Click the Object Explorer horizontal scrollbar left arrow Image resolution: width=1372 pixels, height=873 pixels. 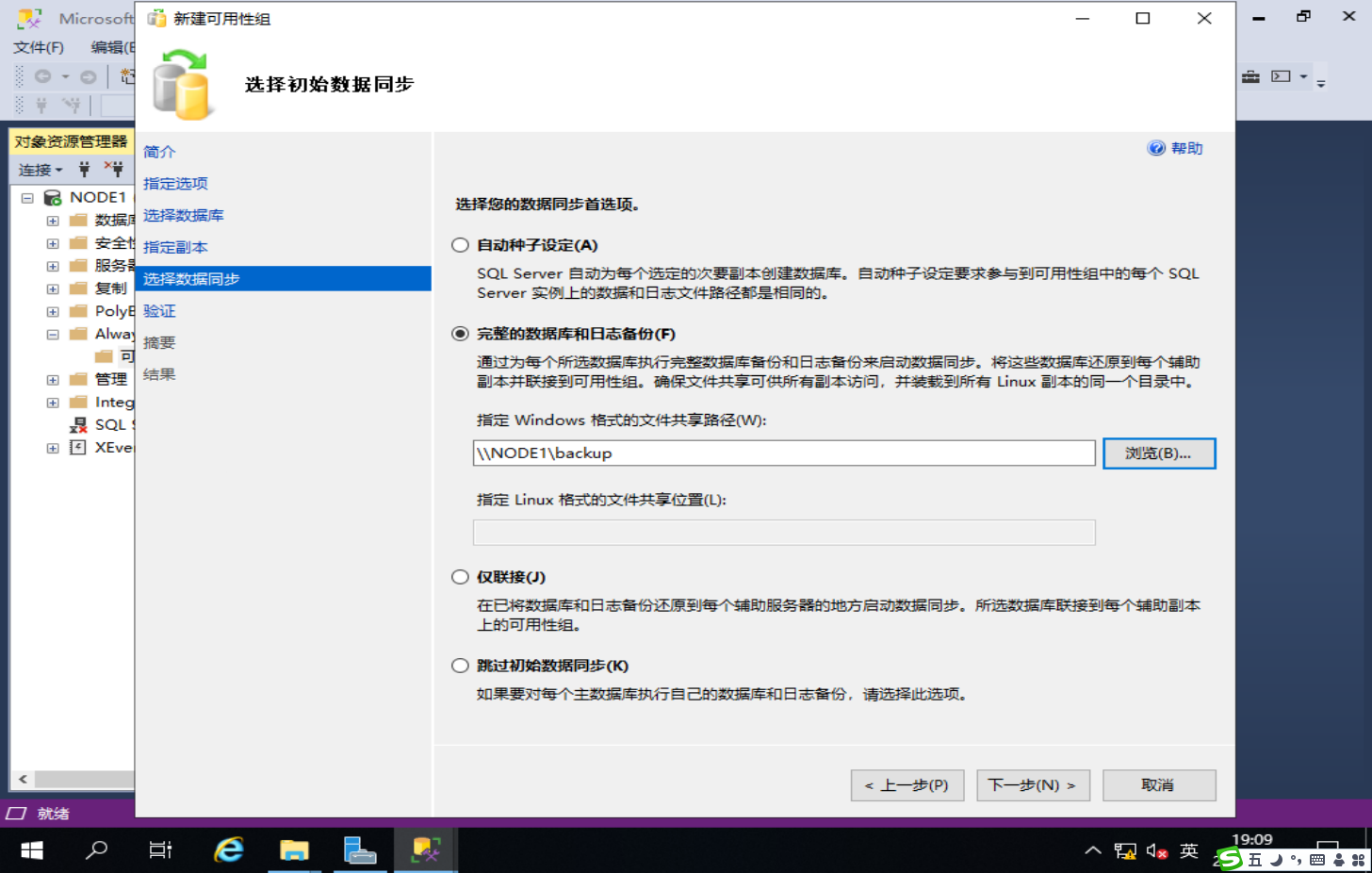(23, 780)
